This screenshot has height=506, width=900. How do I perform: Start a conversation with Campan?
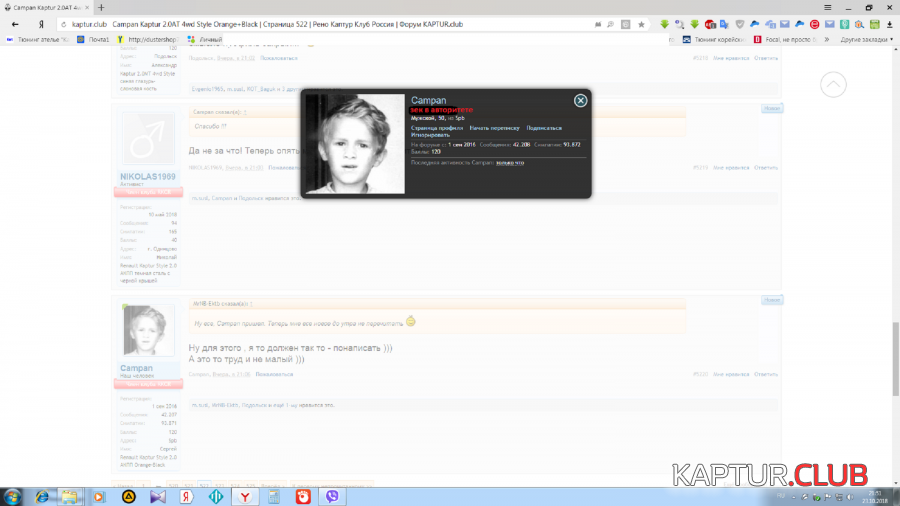pyautogui.click(x=494, y=128)
